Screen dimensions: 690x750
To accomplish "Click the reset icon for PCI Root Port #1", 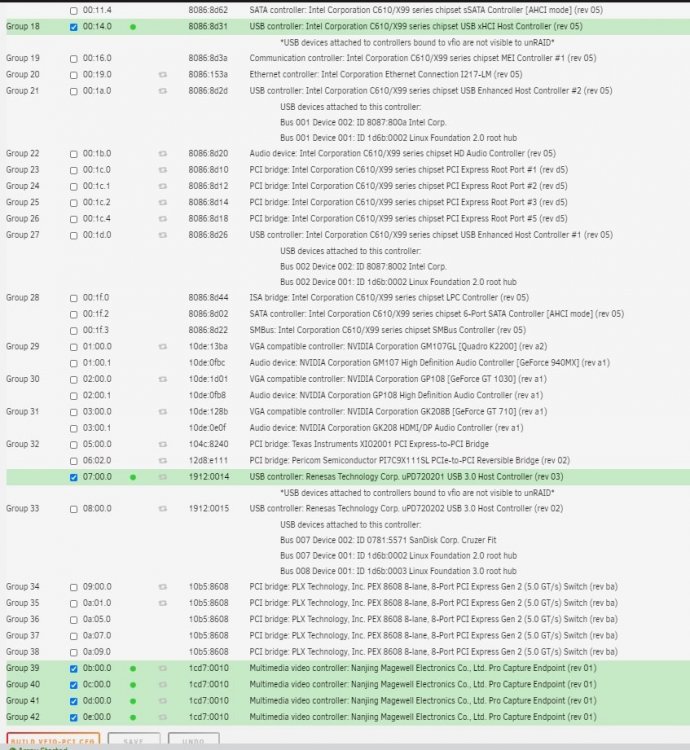I will (163, 170).
